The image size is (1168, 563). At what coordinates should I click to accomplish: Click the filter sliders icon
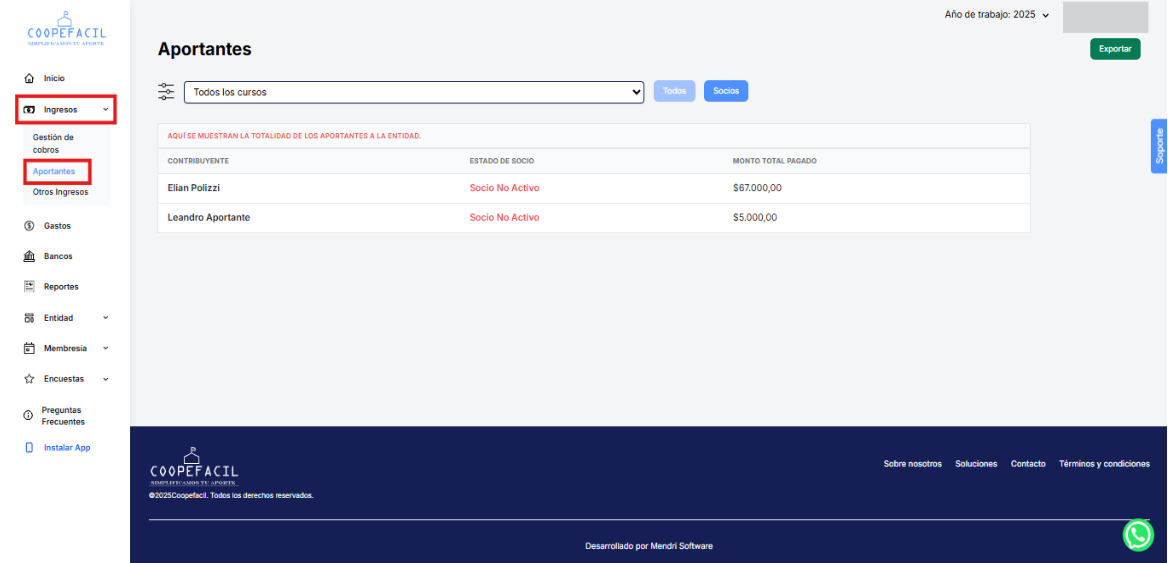pos(166,92)
